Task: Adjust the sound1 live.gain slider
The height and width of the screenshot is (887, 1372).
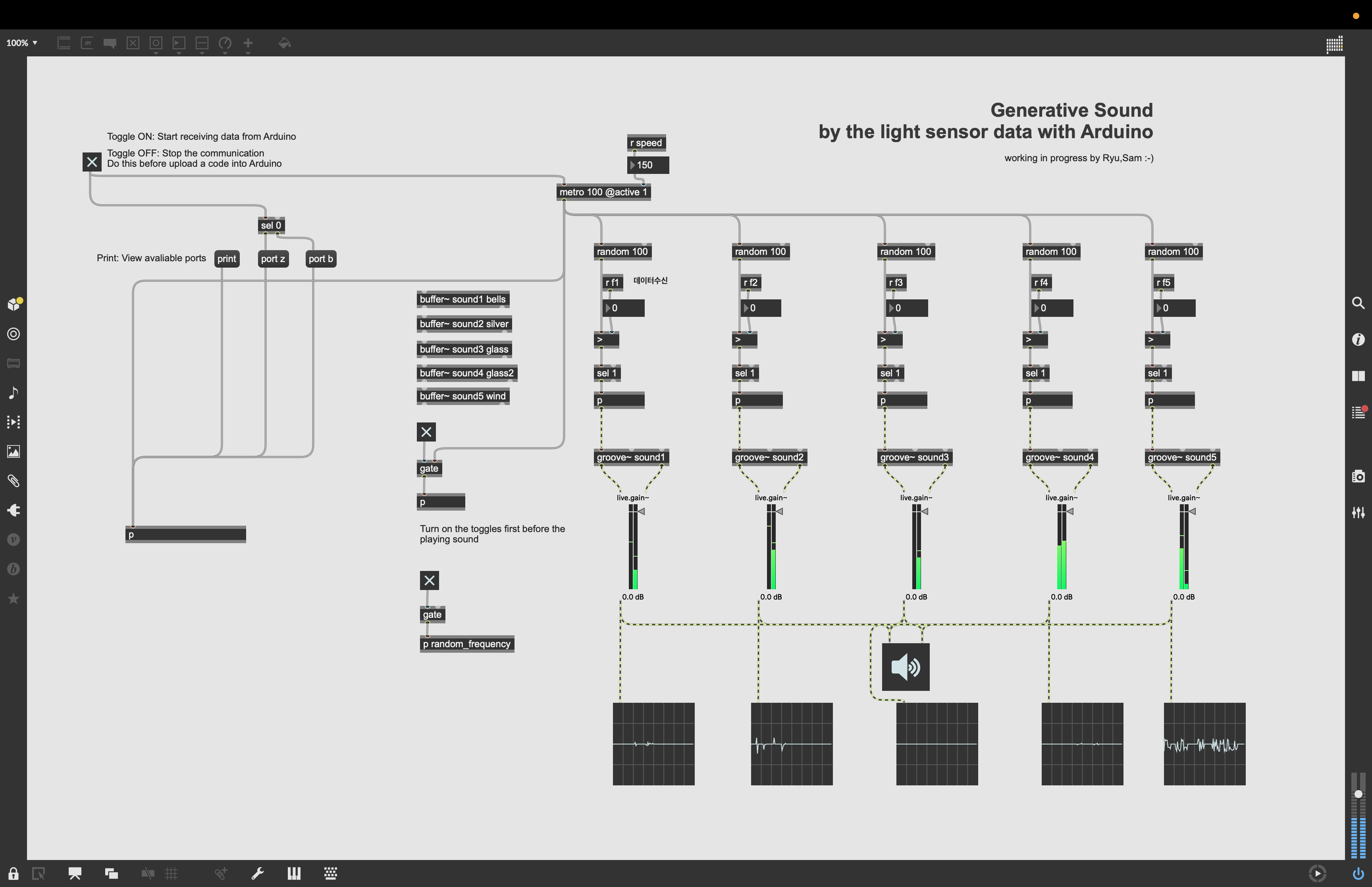Action: click(633, 547)
